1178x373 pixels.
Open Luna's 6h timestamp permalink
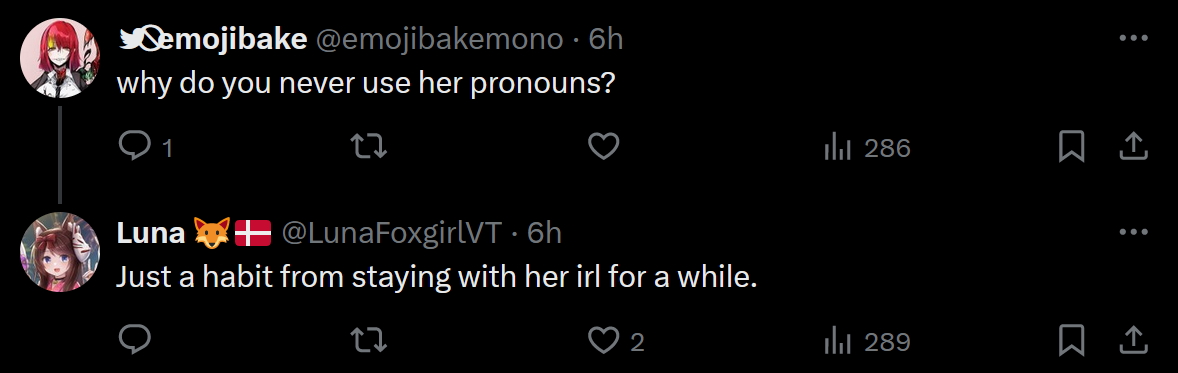(544, 233)
